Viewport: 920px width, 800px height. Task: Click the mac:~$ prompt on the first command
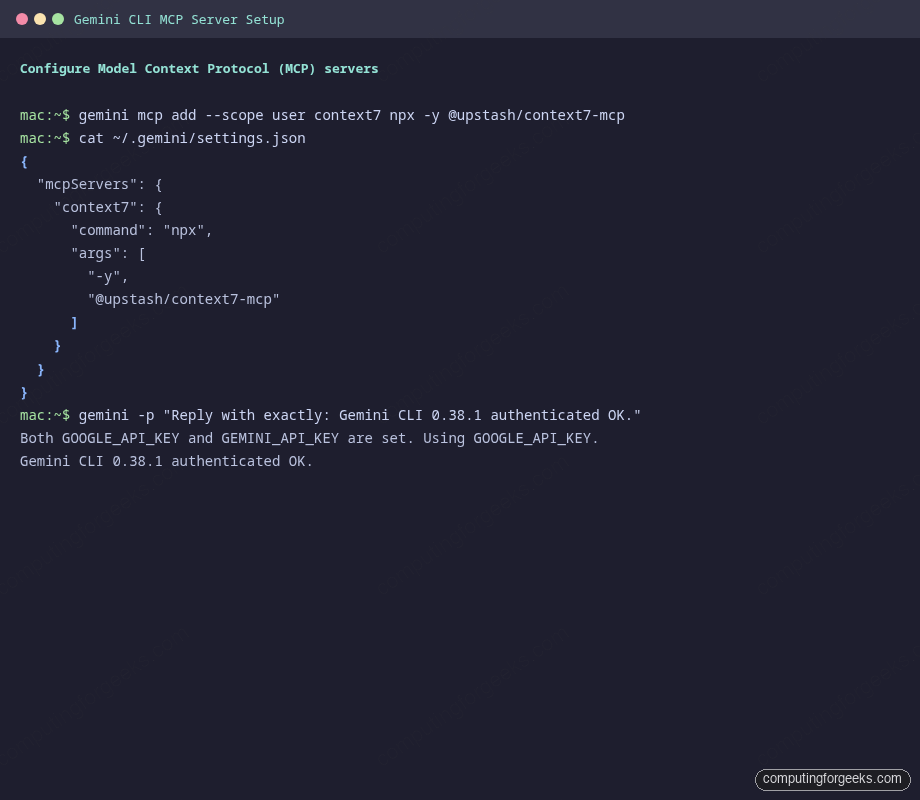pyautogui.click(x=43, y=115)
